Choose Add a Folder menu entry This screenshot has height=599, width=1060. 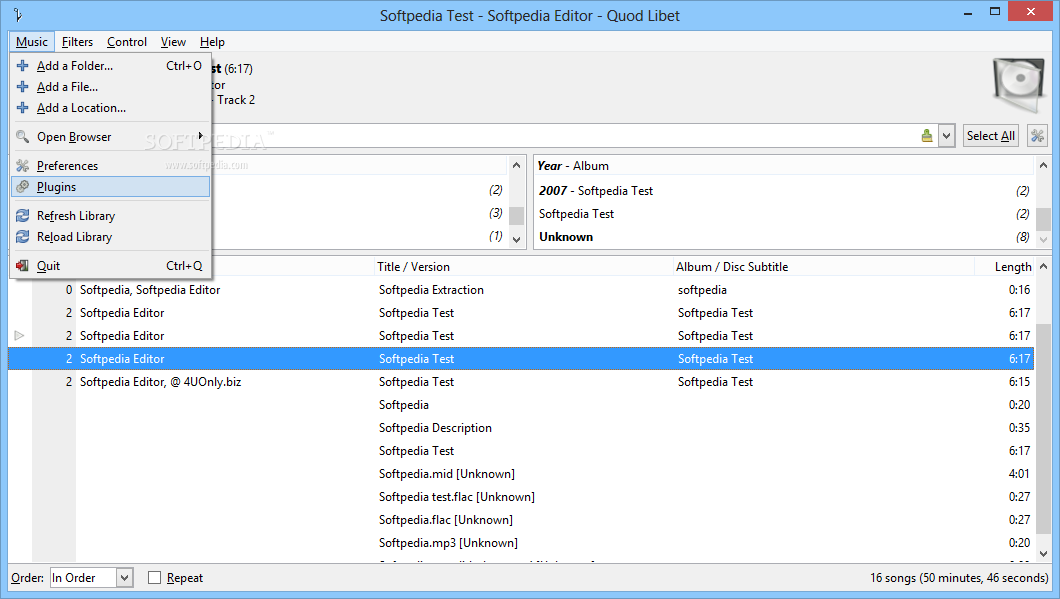(x=111, y=66)
